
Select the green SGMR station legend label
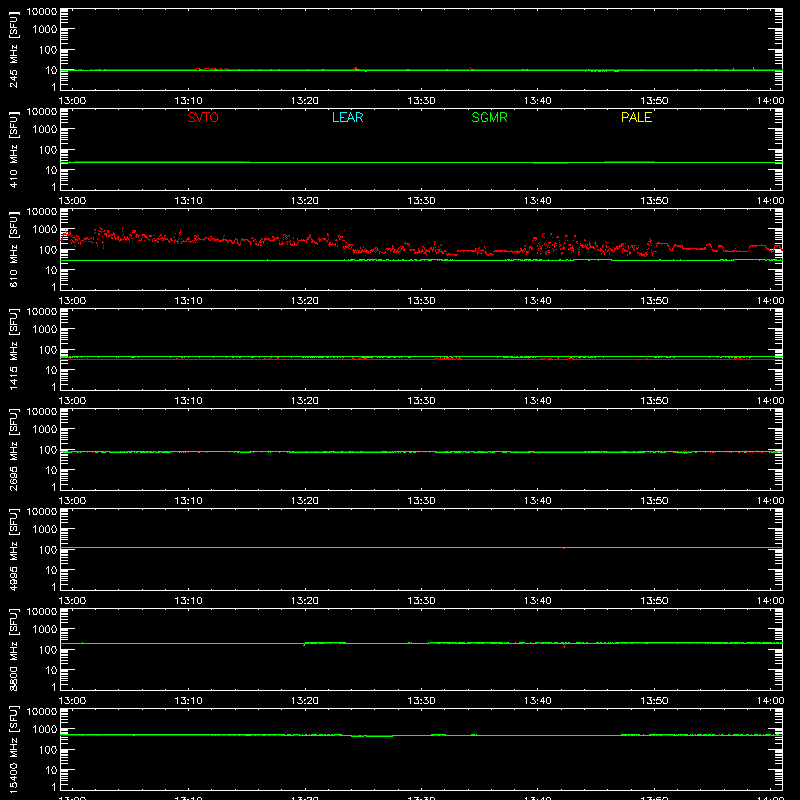489,117
